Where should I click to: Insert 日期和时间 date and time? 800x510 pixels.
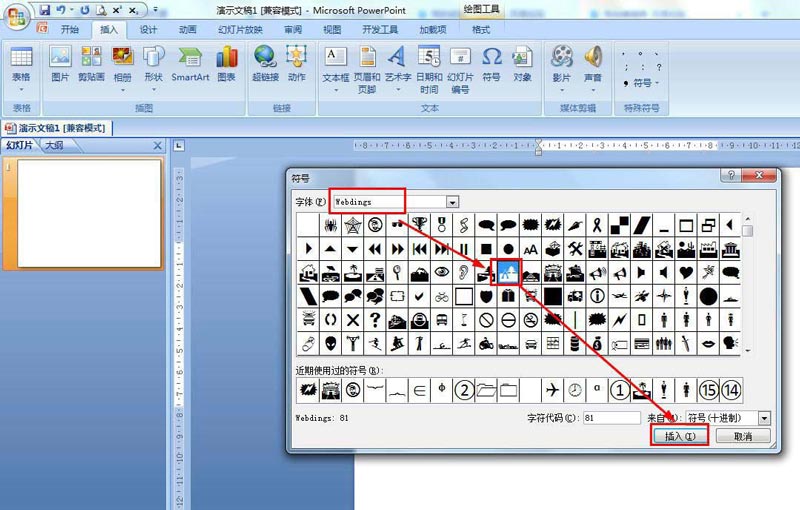429,69
